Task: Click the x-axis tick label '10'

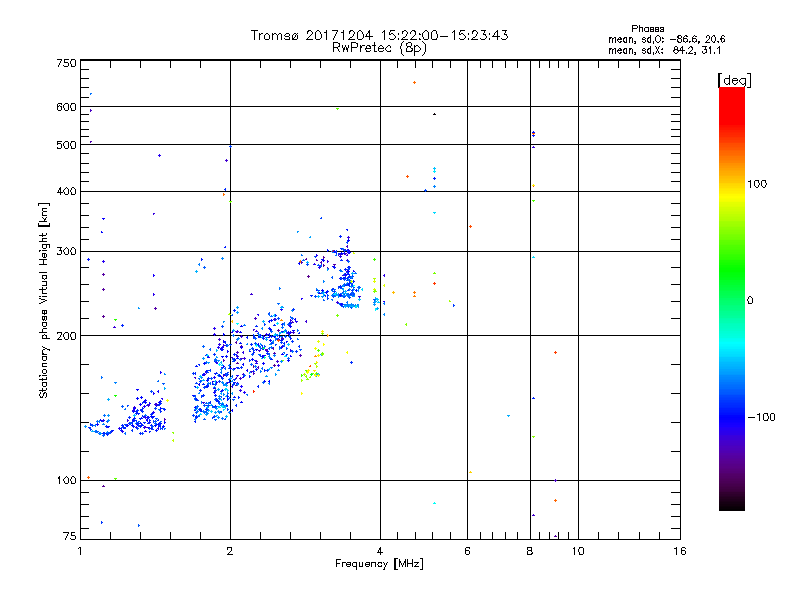Action: (578, 551)
